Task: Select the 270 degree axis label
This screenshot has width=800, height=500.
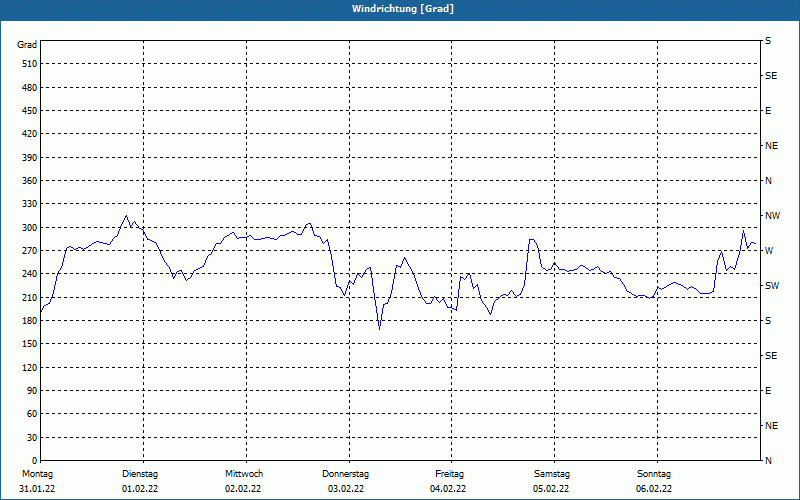Action: tap(30, 251)
